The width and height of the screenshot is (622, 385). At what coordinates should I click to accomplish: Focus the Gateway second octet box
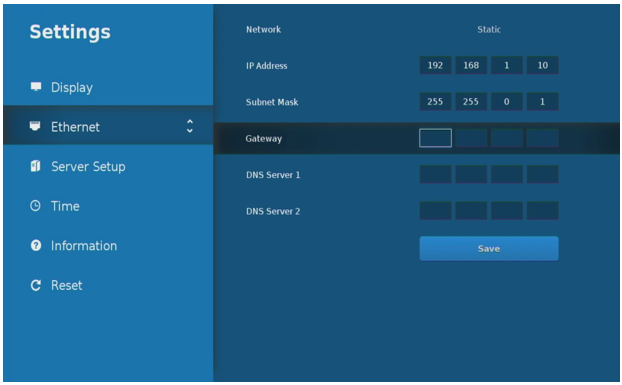471,138
